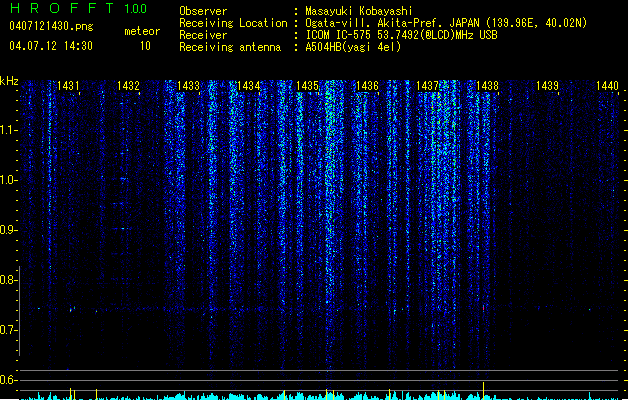Click the 1436 time label
Viewport: 629px width, 400px height.
pyautogui.click(x=367, y=86)
